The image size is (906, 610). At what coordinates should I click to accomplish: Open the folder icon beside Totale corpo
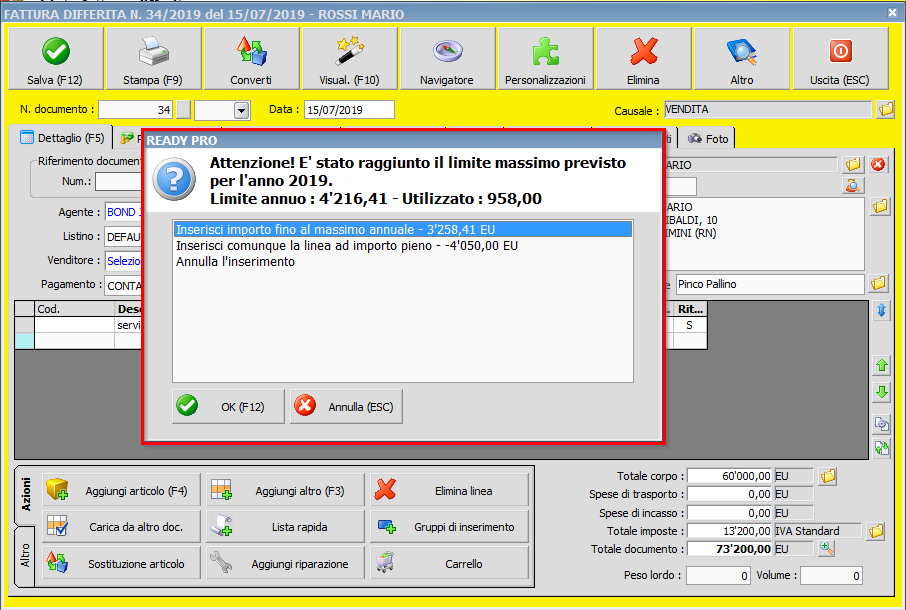pyautogui.click(x=828, y=476)
